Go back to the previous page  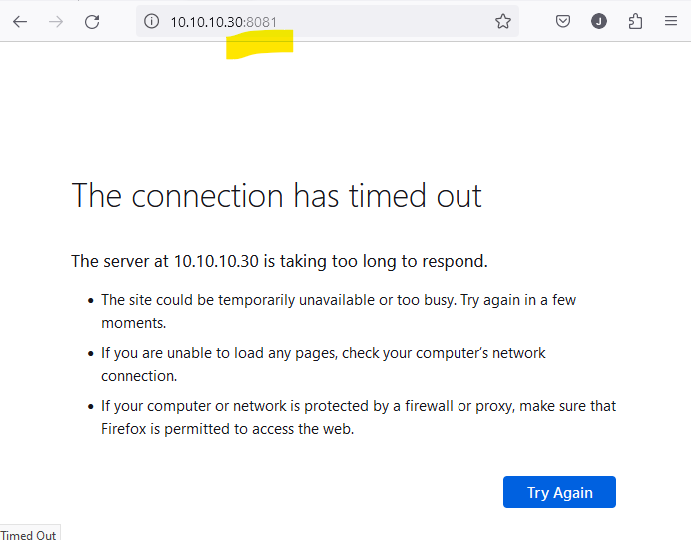(20, 22)
